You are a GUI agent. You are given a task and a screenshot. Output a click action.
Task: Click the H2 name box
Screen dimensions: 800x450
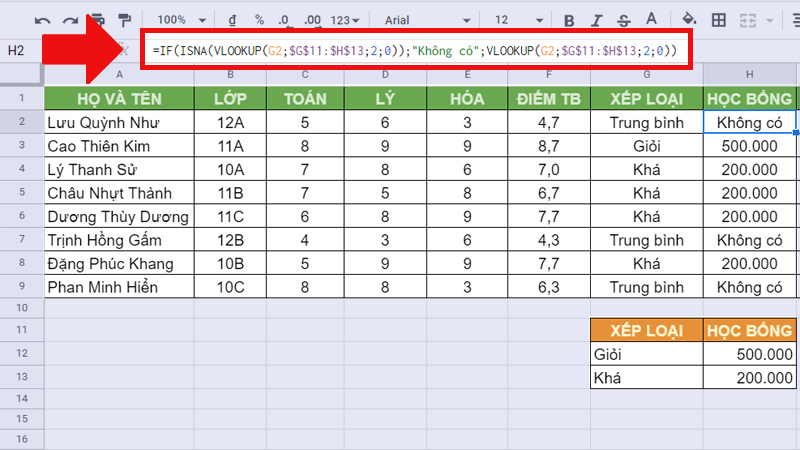tap(20, 50)
